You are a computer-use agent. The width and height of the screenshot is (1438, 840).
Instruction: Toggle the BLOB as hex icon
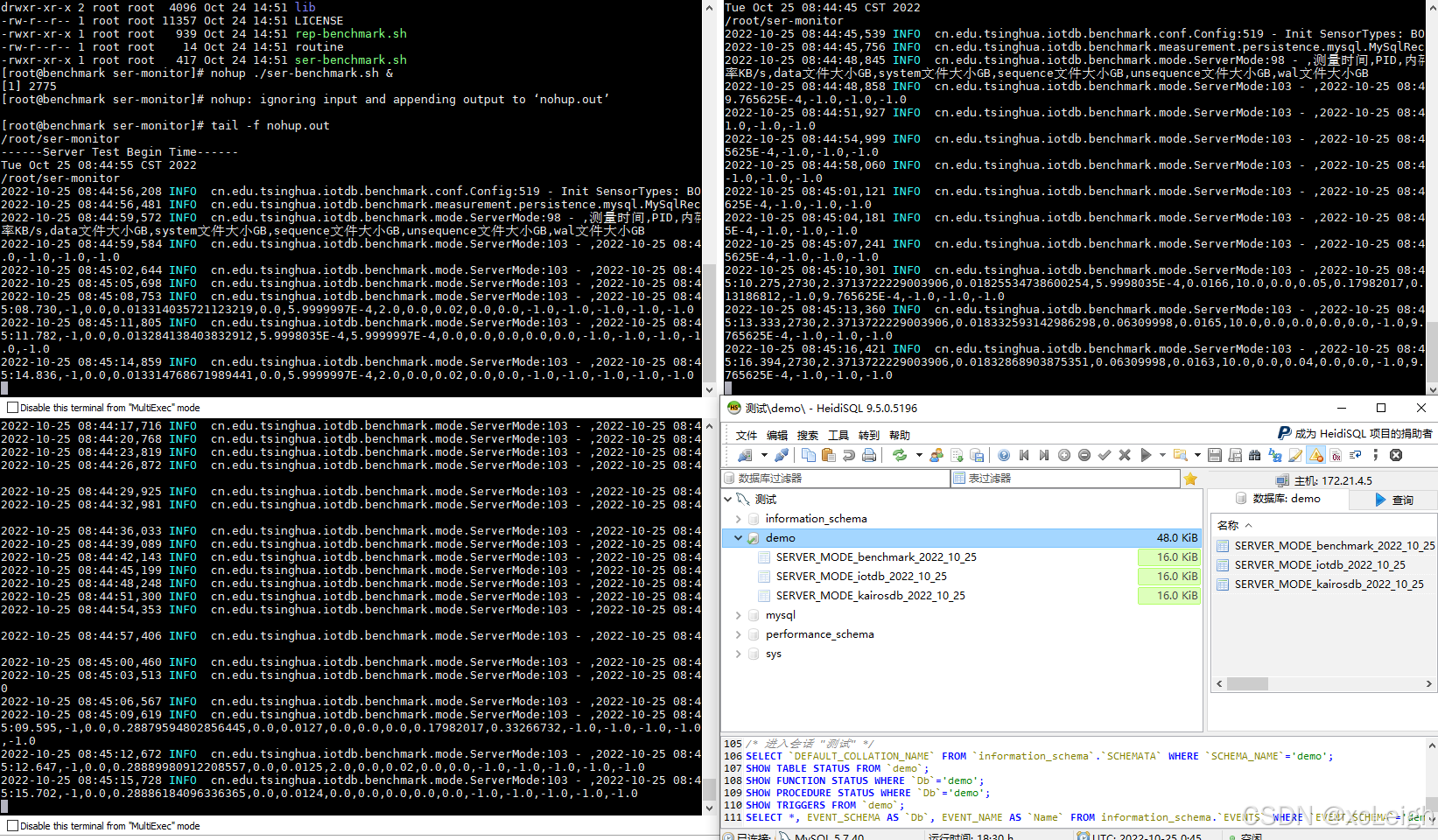[1336, 455]
